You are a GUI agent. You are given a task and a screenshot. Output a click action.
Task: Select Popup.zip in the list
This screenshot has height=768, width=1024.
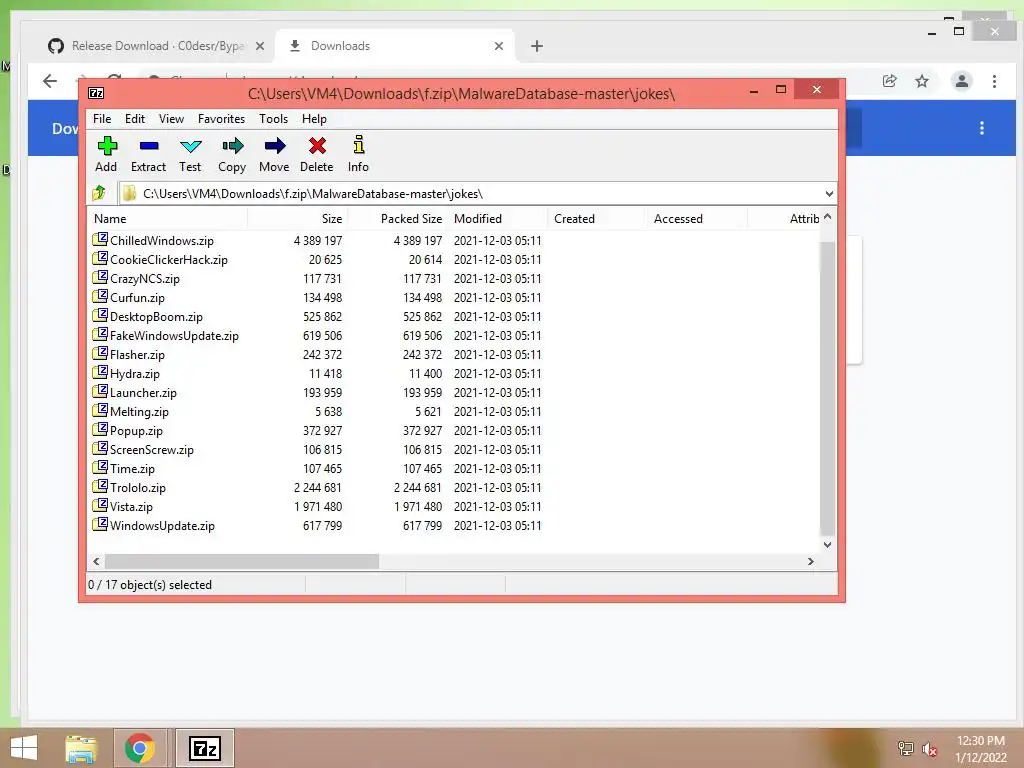136,430
